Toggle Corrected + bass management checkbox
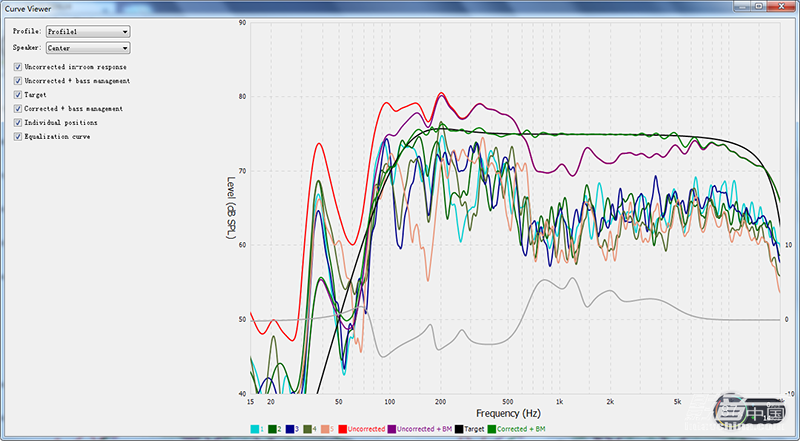The height and width of the screenshot is (441, 800). pos(18,109)
